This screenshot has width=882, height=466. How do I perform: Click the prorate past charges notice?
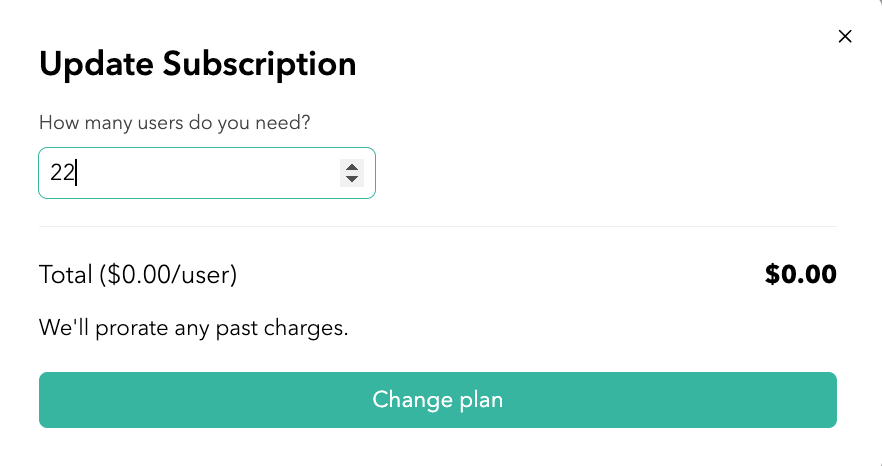pos(193,327)
